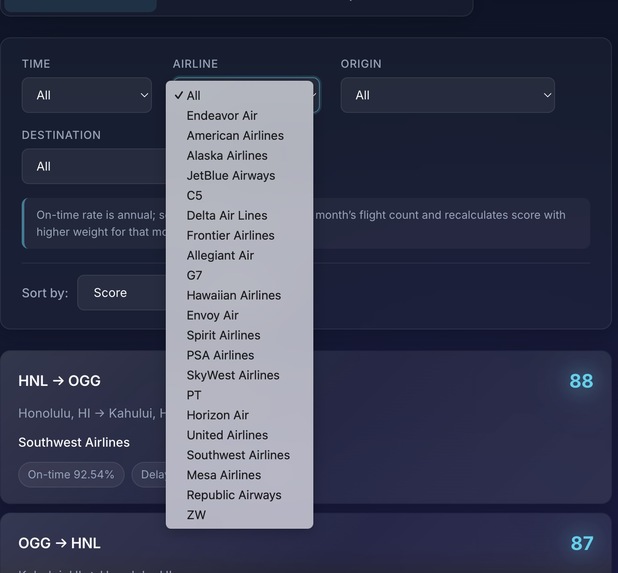Choose Endeavor Air from airline list
Screen dimensions: 618x573
(x=239, y=115)
